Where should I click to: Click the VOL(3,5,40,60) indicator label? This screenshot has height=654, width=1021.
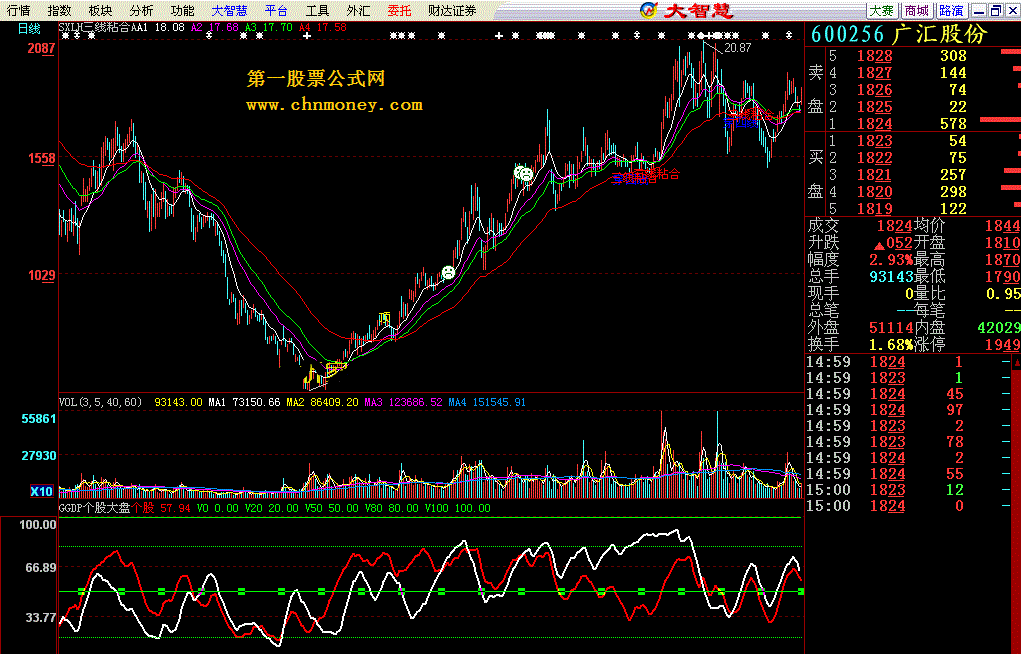pos(100,402)
